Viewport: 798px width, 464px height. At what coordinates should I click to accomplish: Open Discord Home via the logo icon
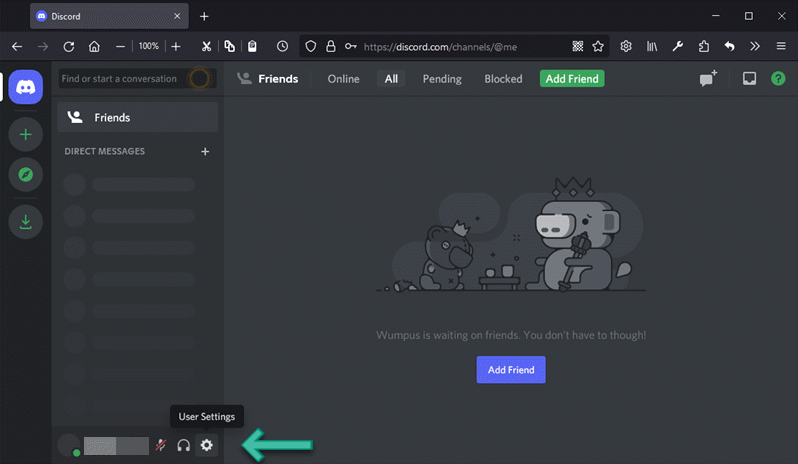coord(25,87)
